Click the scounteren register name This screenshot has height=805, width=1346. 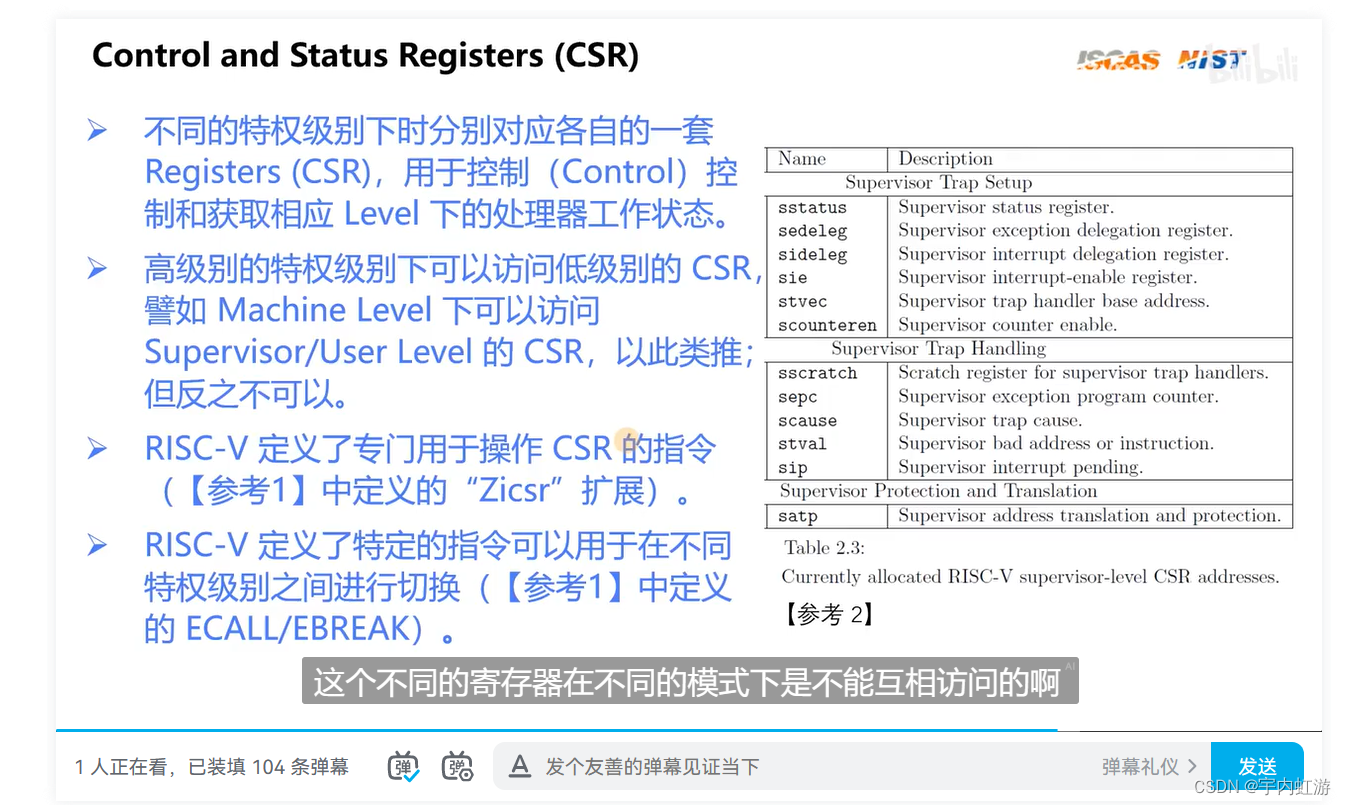pos(827,326)
